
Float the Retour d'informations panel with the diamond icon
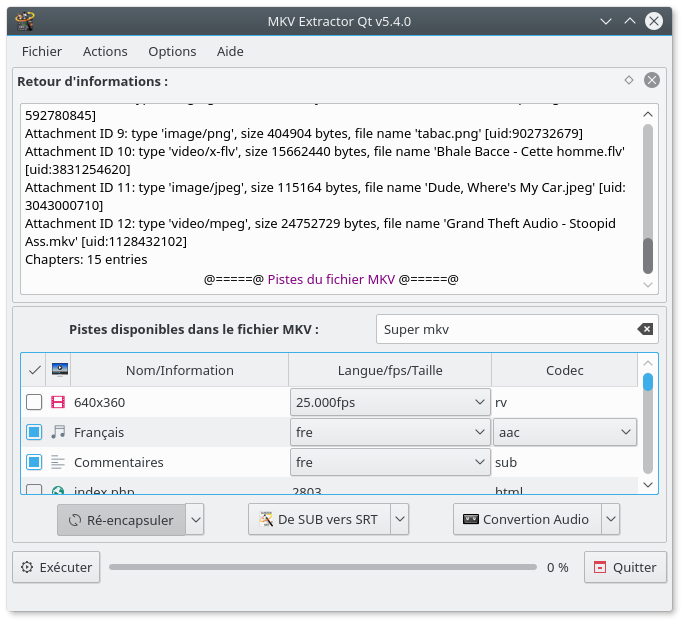tap(629, 80)
